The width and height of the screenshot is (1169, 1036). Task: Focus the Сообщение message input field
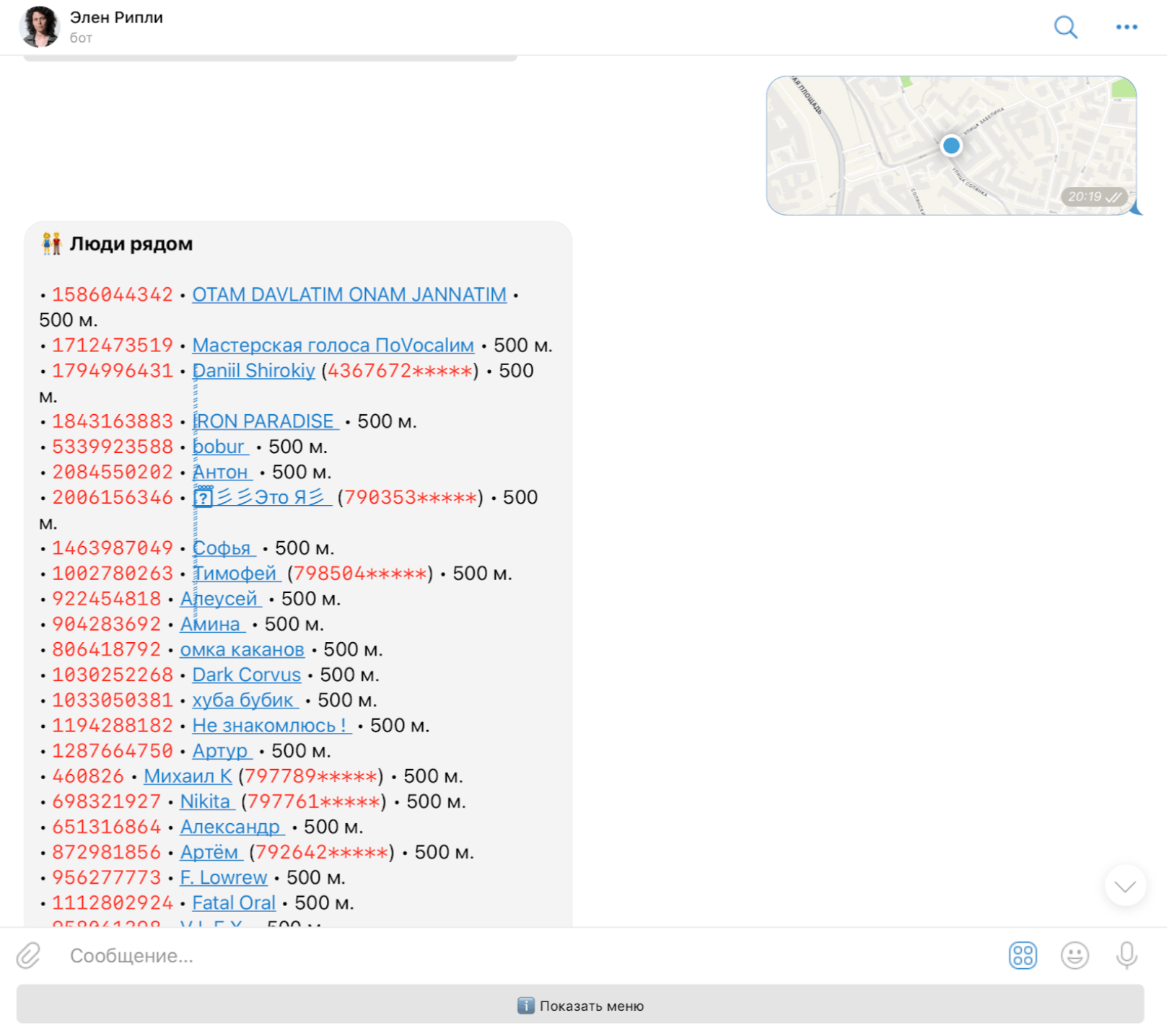505,955
